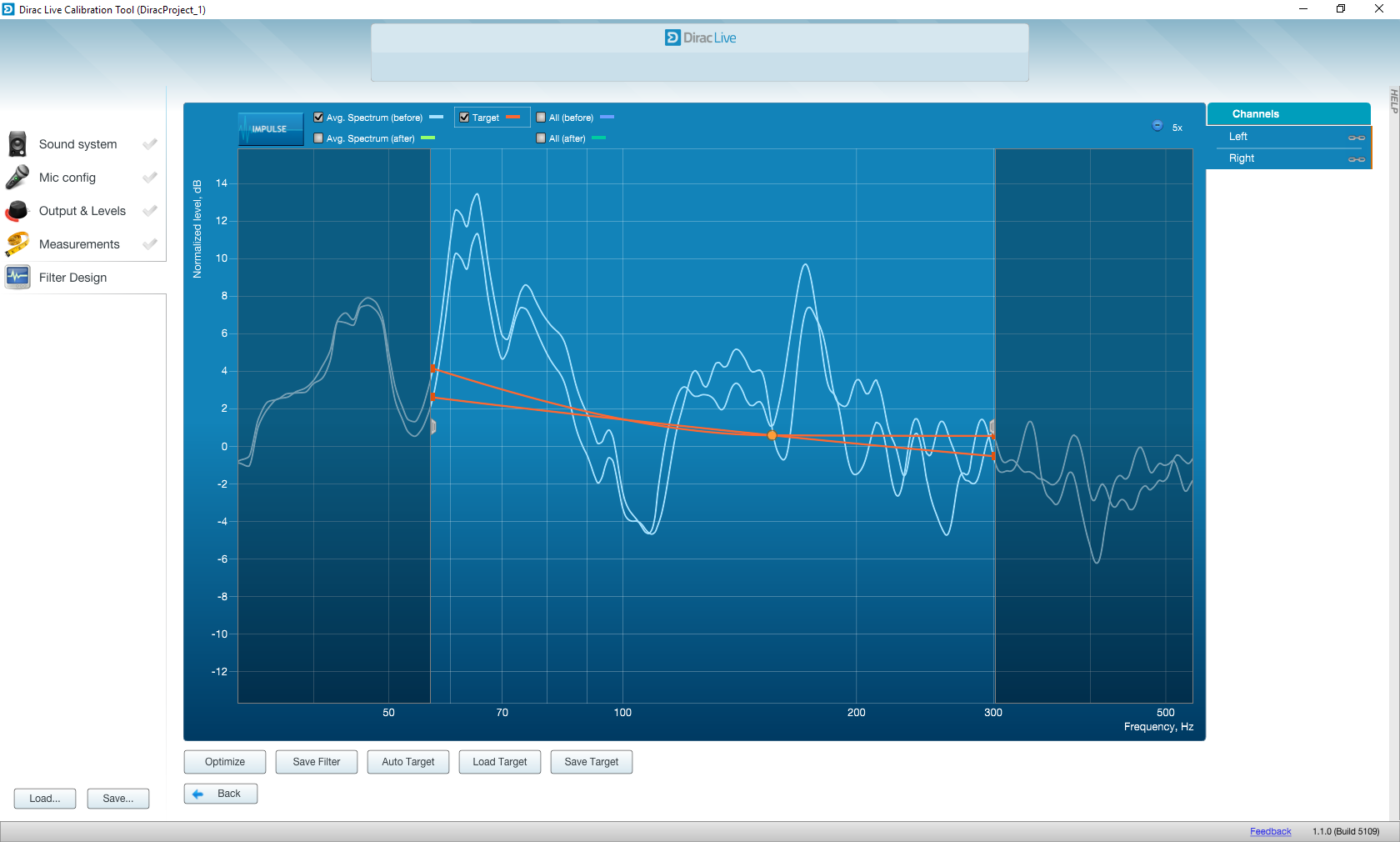Restore down the application window
1400x842 pixels.
coord(1341,9)
